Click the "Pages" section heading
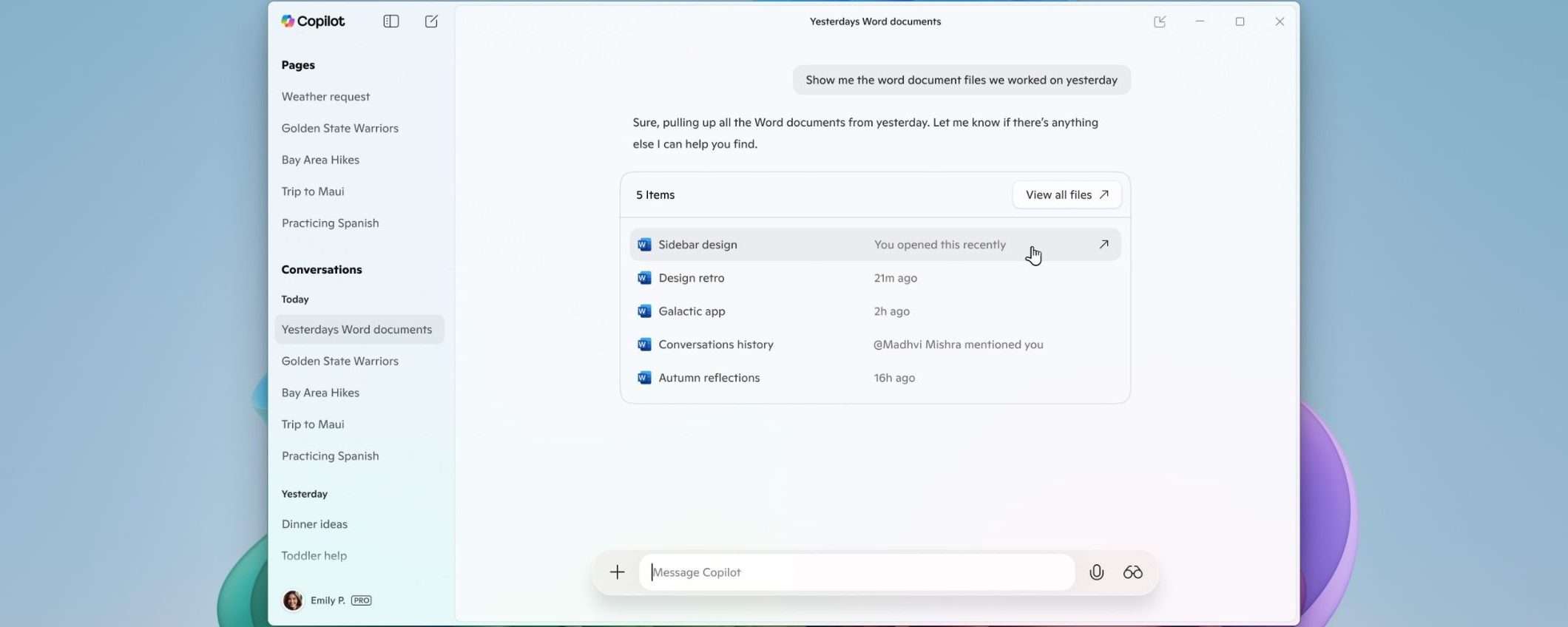 pyautogui.click(x=298, y=65)
